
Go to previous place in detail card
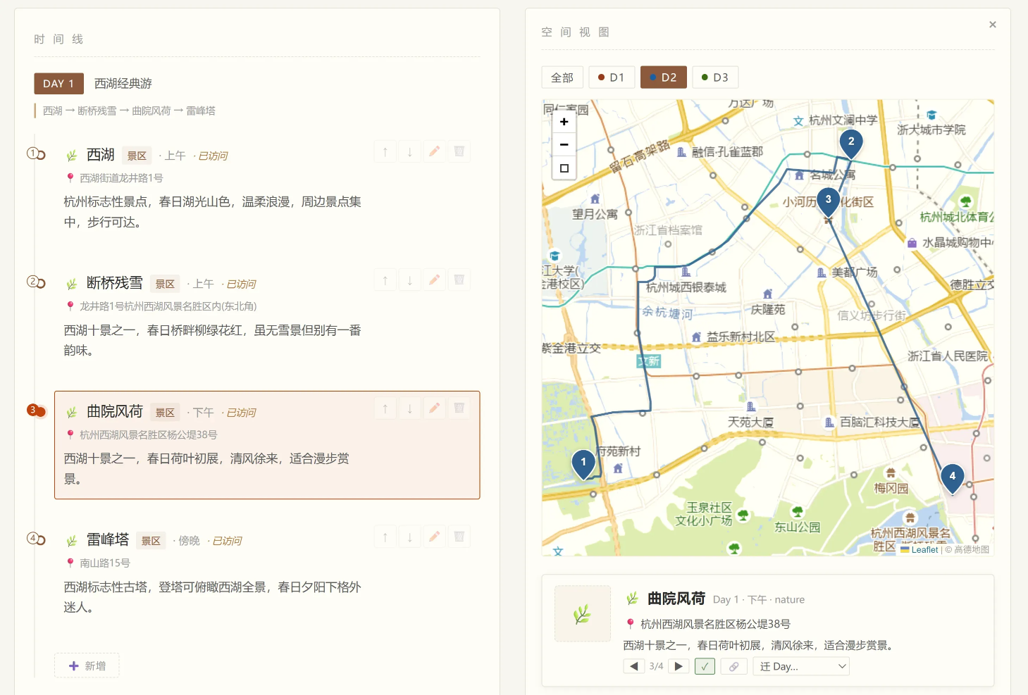pyautogui.click(x=633, y=666)
